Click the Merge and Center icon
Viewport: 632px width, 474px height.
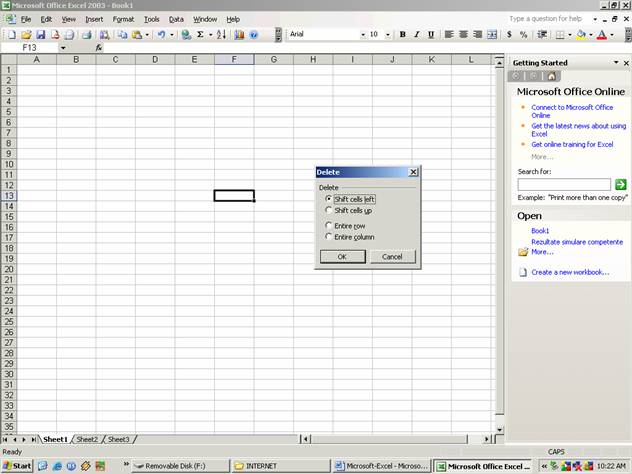pos(492,35)
